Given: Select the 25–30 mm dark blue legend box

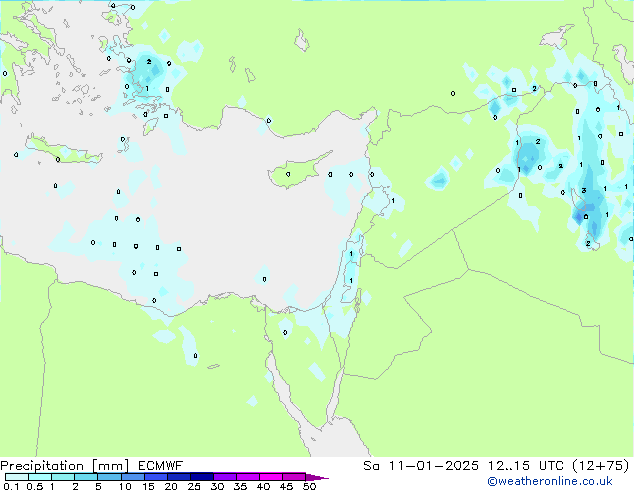Looking at the screenshot, I should pyautogui.click(x=201, y=477).
